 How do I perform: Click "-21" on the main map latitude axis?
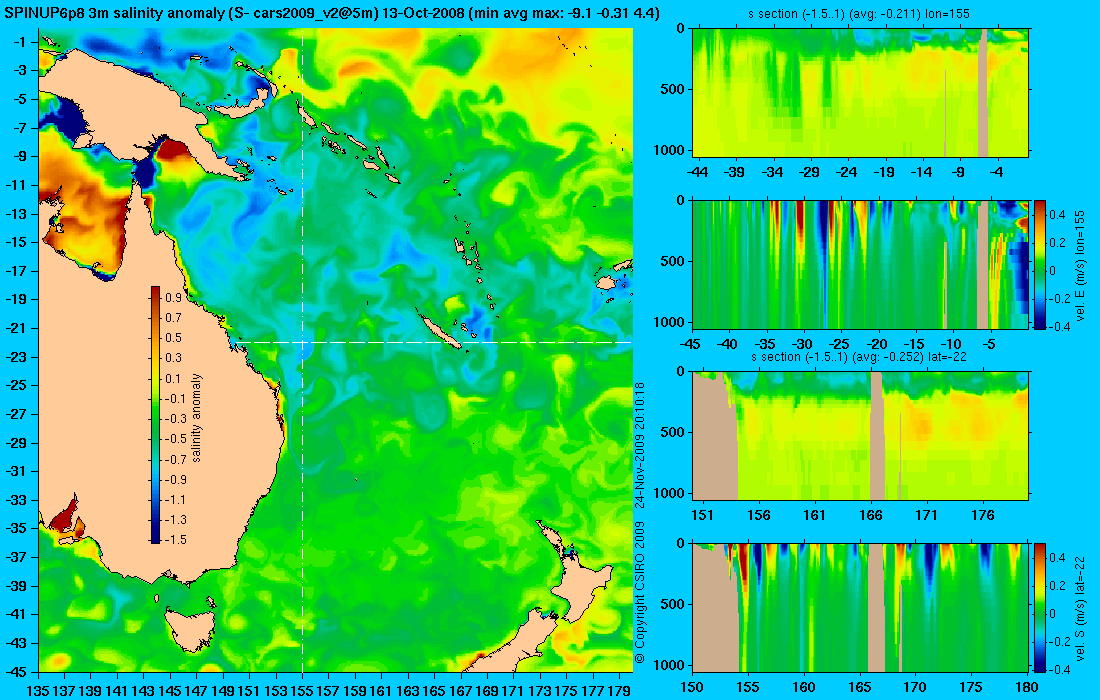(17, 328)
